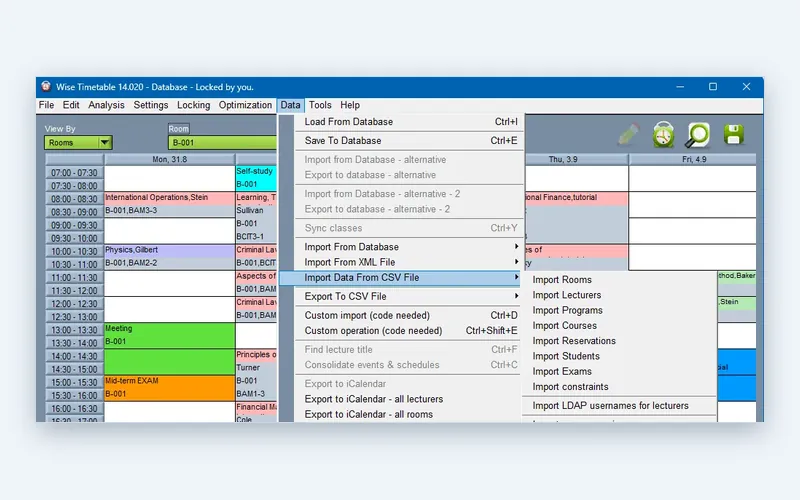Select the International Operations, Stein lecture block
This screenshot has height=500, width=800.
[x=169, y=204]
